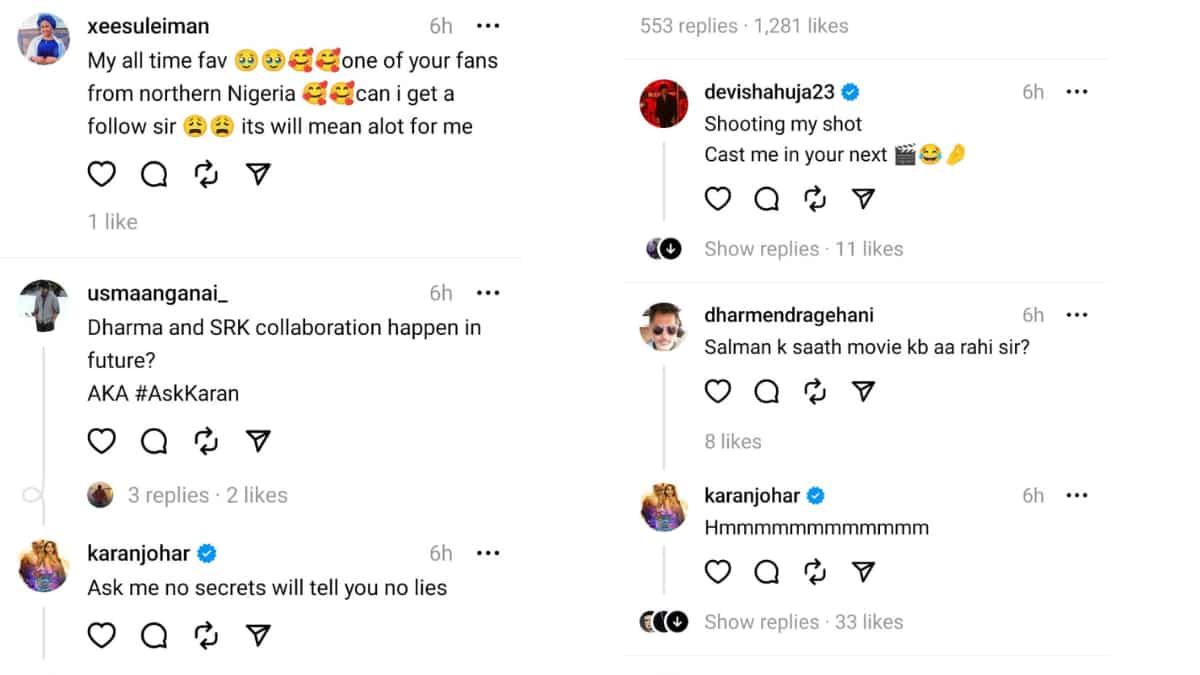Reply to xeesuleiman's fan comment
This screenshot has height=675, width=1200.
click(154, 175)
